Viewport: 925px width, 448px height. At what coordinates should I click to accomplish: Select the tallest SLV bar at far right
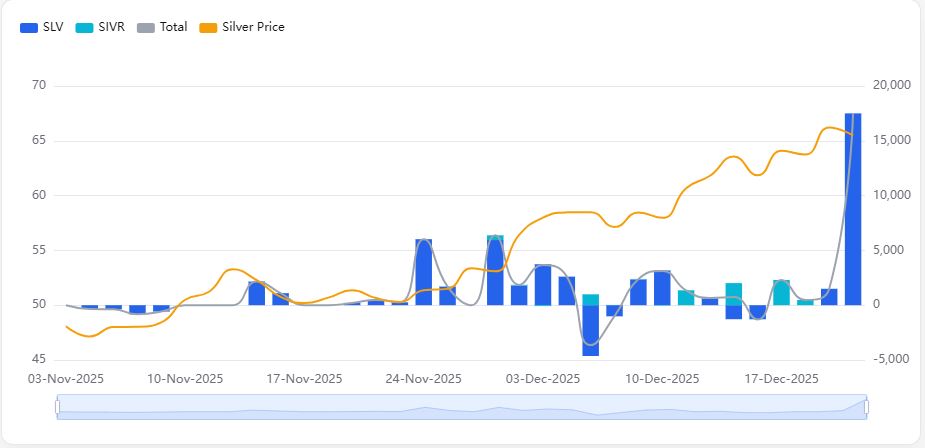853,208
